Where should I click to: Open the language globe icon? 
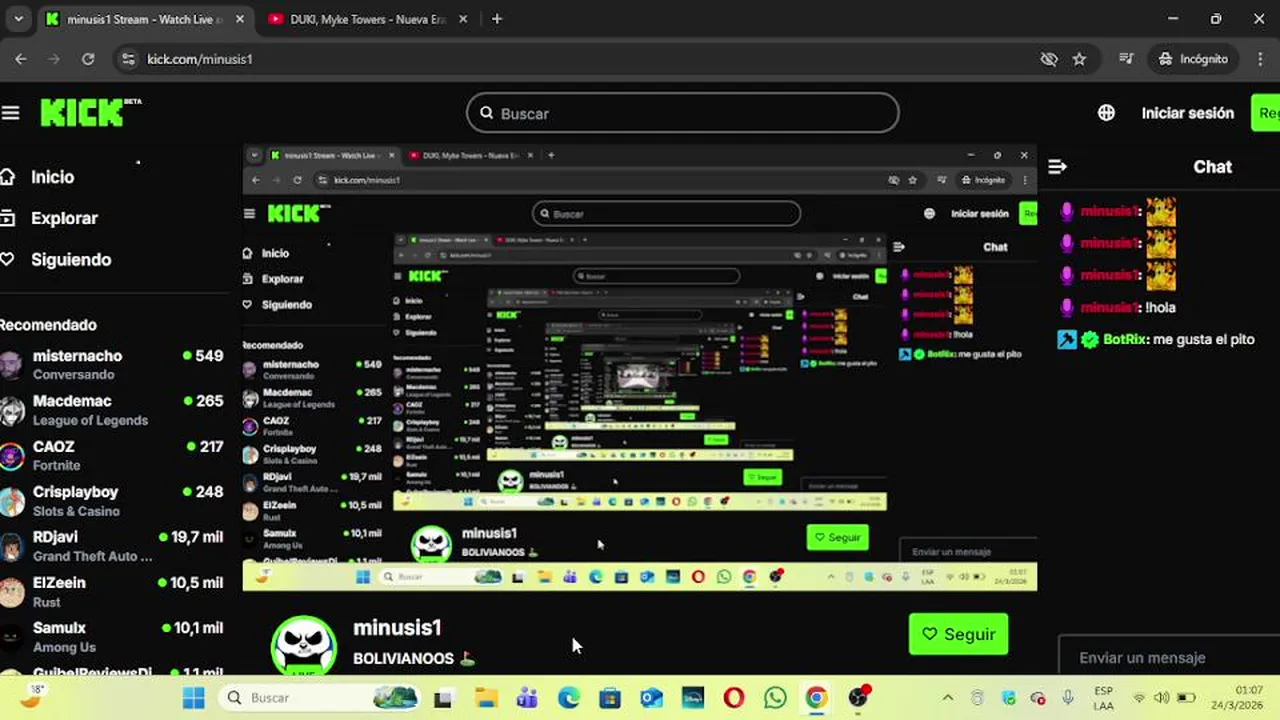pos(1106,113)
